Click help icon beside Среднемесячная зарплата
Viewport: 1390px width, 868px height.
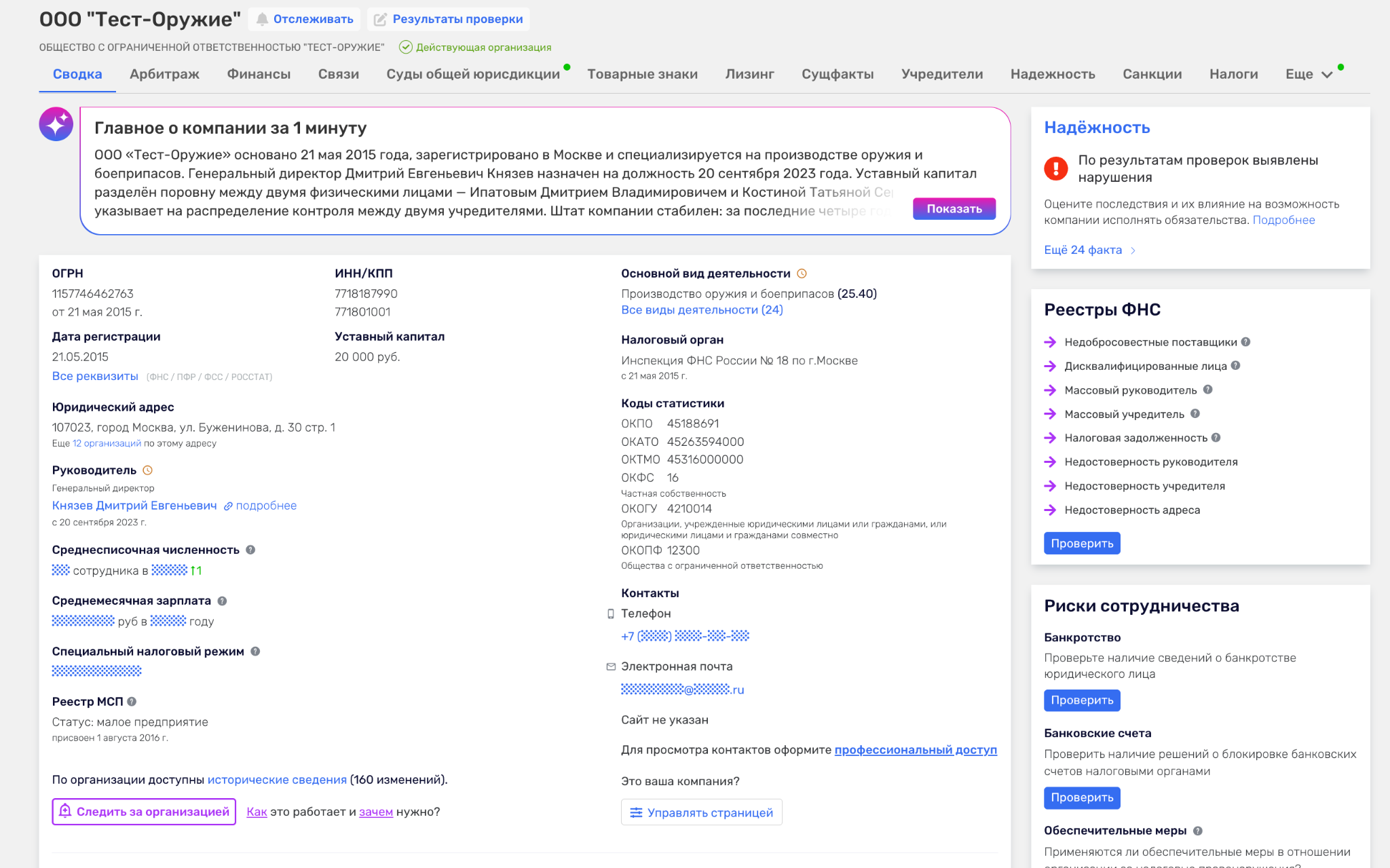coord(222,601)
